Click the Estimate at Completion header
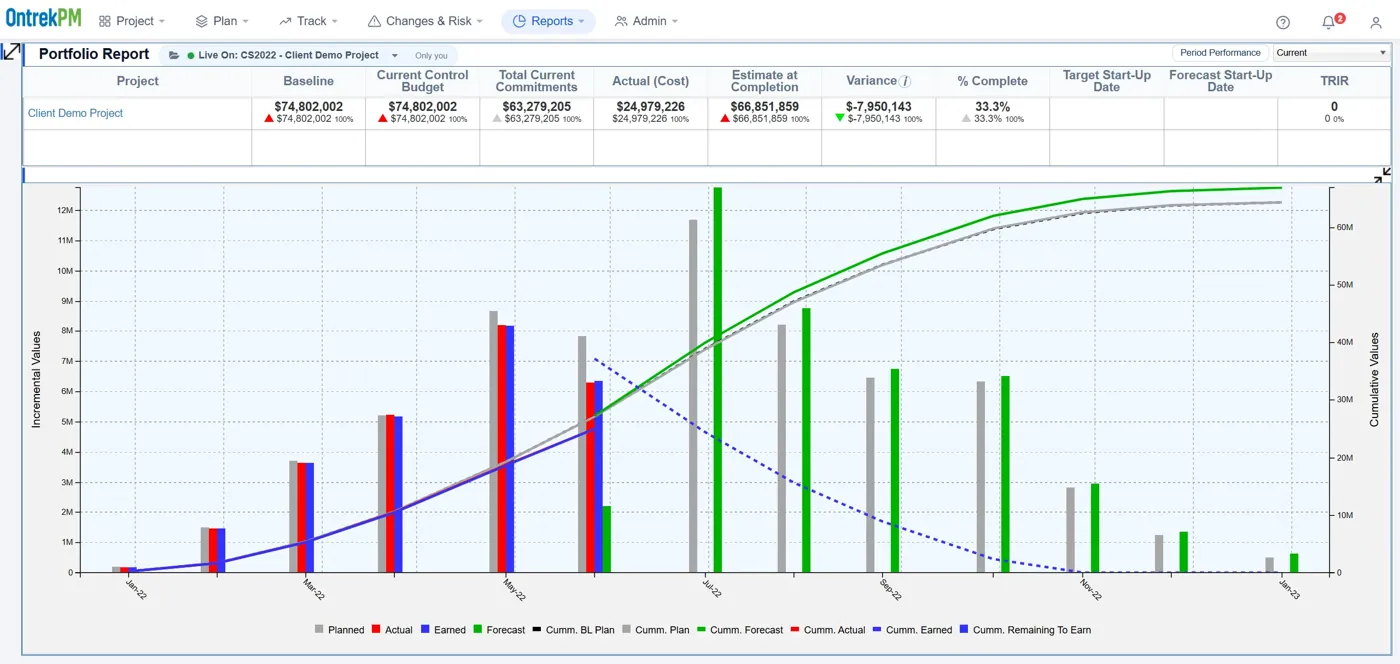 coord(765,81)
